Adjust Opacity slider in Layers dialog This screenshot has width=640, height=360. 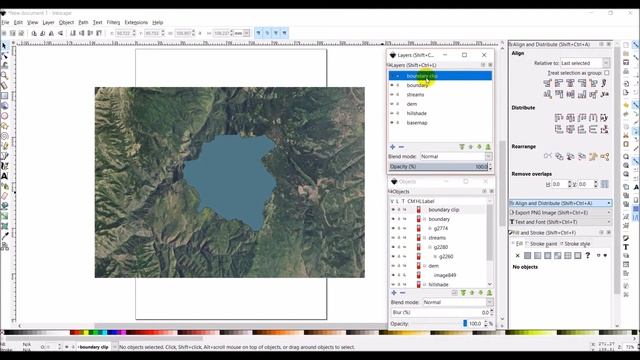[x=439, y=167]
